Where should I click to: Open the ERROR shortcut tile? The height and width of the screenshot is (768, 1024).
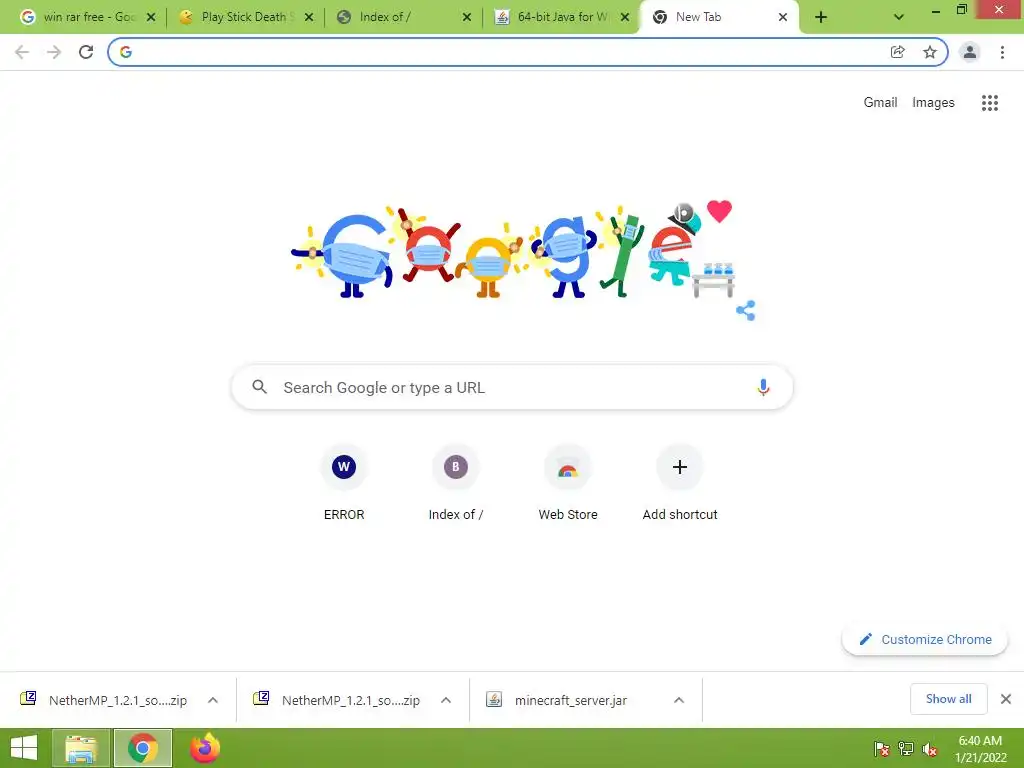click(x=344, y=482)
